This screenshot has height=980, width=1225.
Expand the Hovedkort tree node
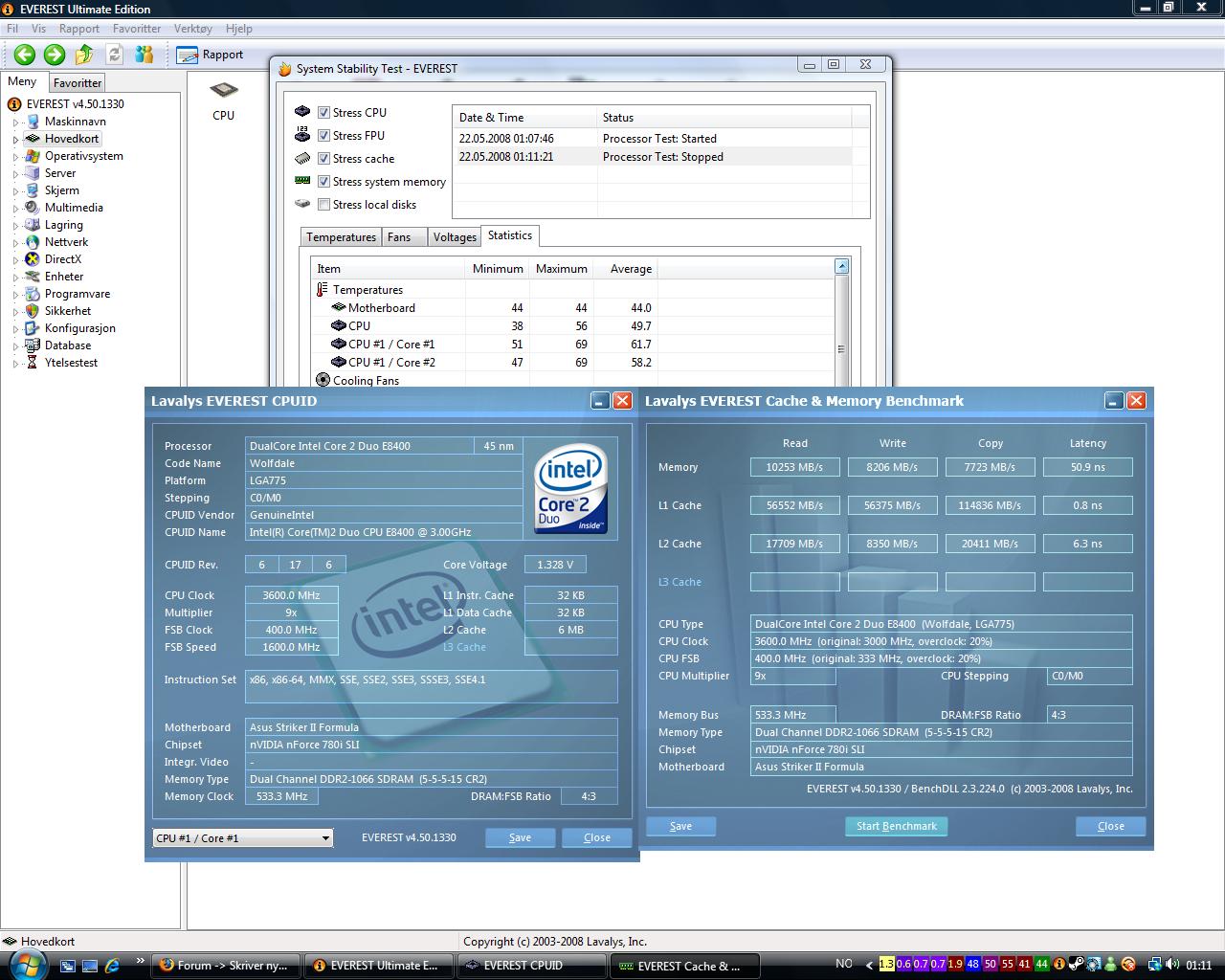(x=16, y=140)
